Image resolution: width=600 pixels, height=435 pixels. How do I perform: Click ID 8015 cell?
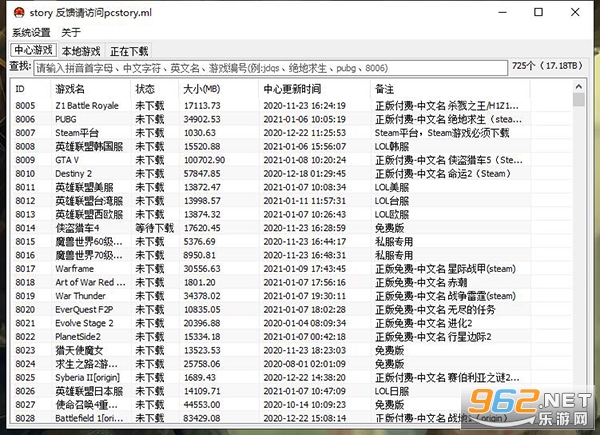pyautogui.click(x=25, y=241)
